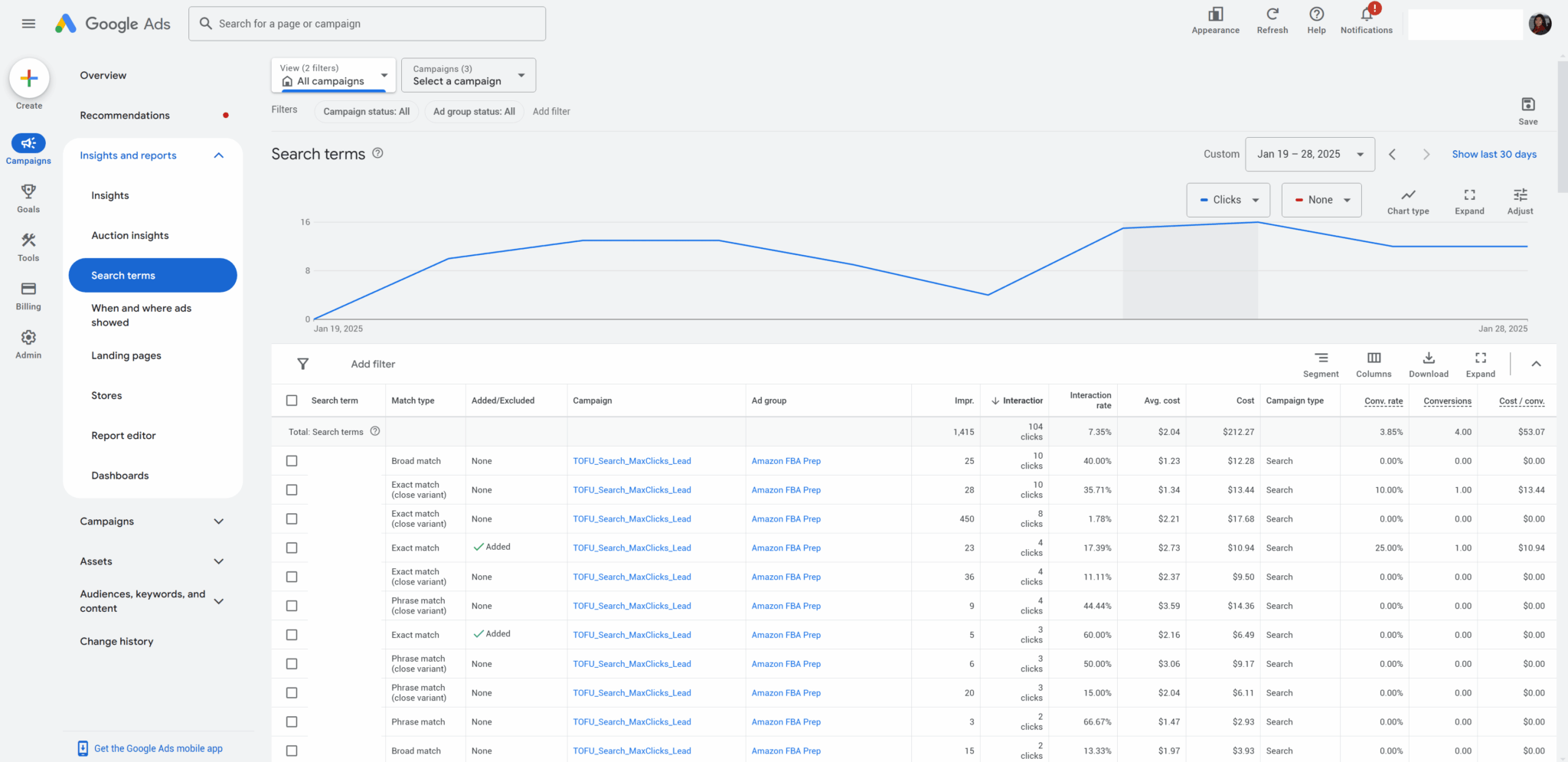Check the row with 450 impressions
Screen dimensions: 1568x762
(292, 519)
